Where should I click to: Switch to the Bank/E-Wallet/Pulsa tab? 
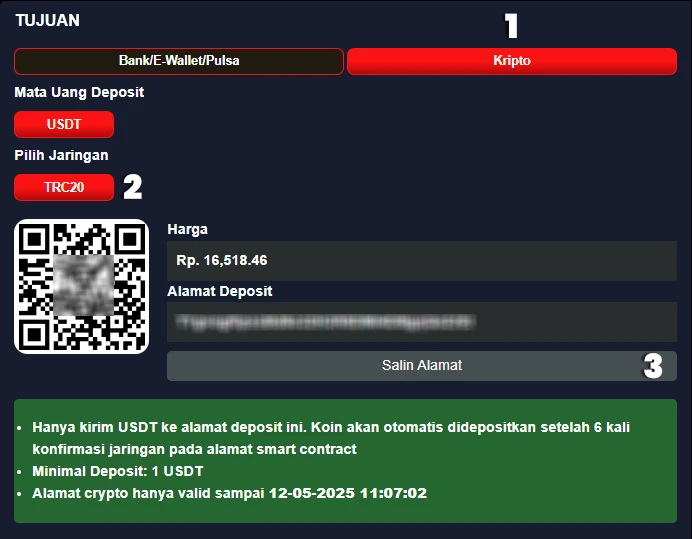179,61
